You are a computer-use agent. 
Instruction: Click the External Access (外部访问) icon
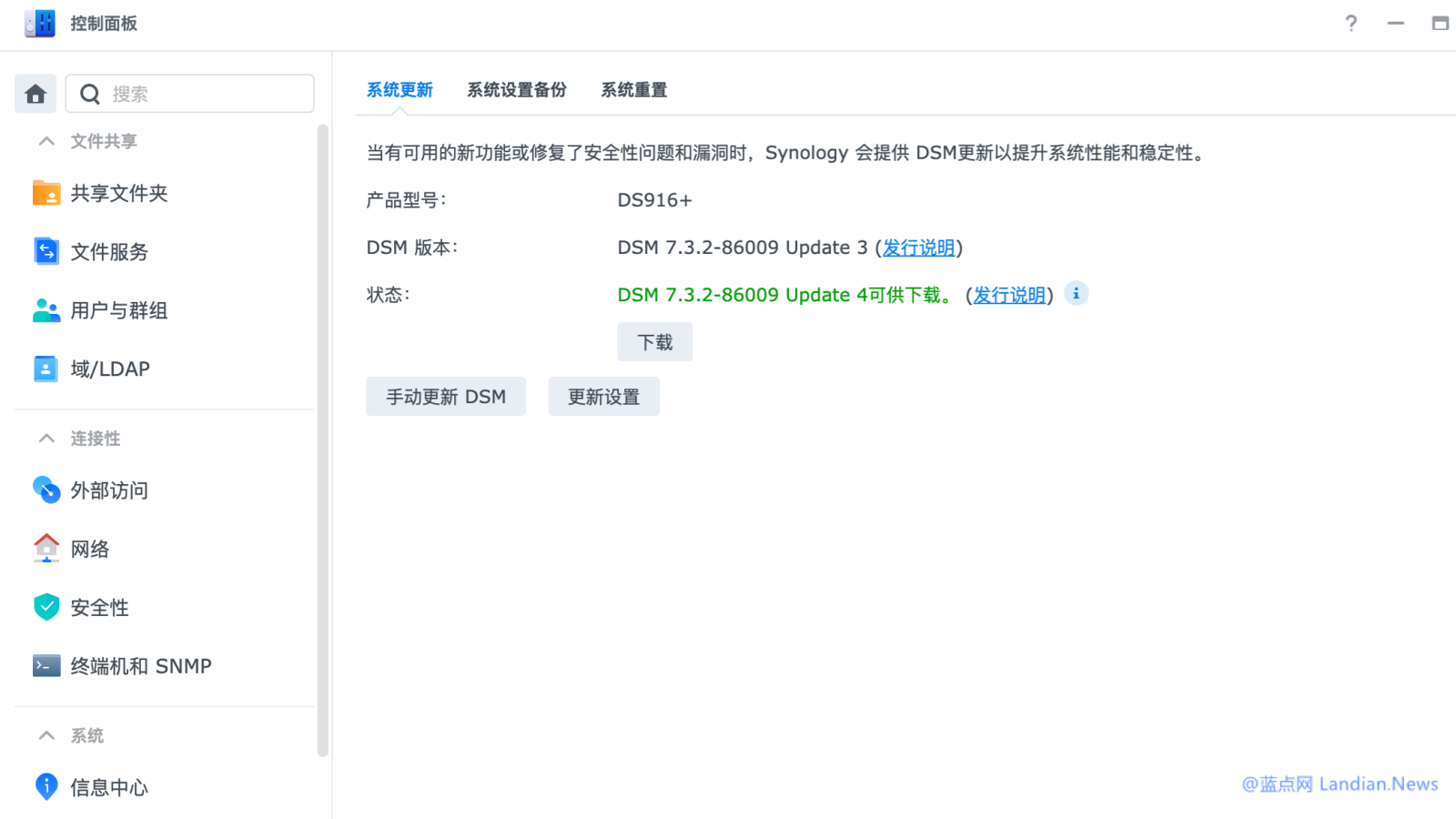[x=46, y=490]
